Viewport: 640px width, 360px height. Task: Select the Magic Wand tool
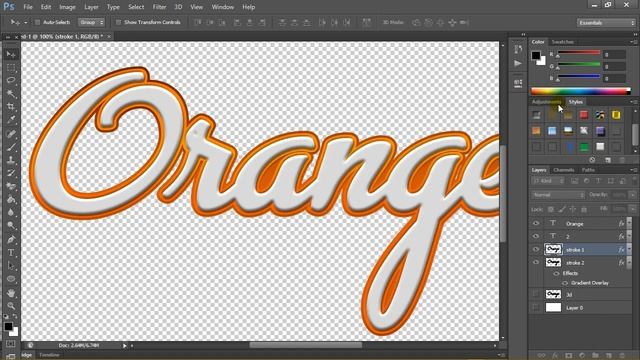pos(11,93)
